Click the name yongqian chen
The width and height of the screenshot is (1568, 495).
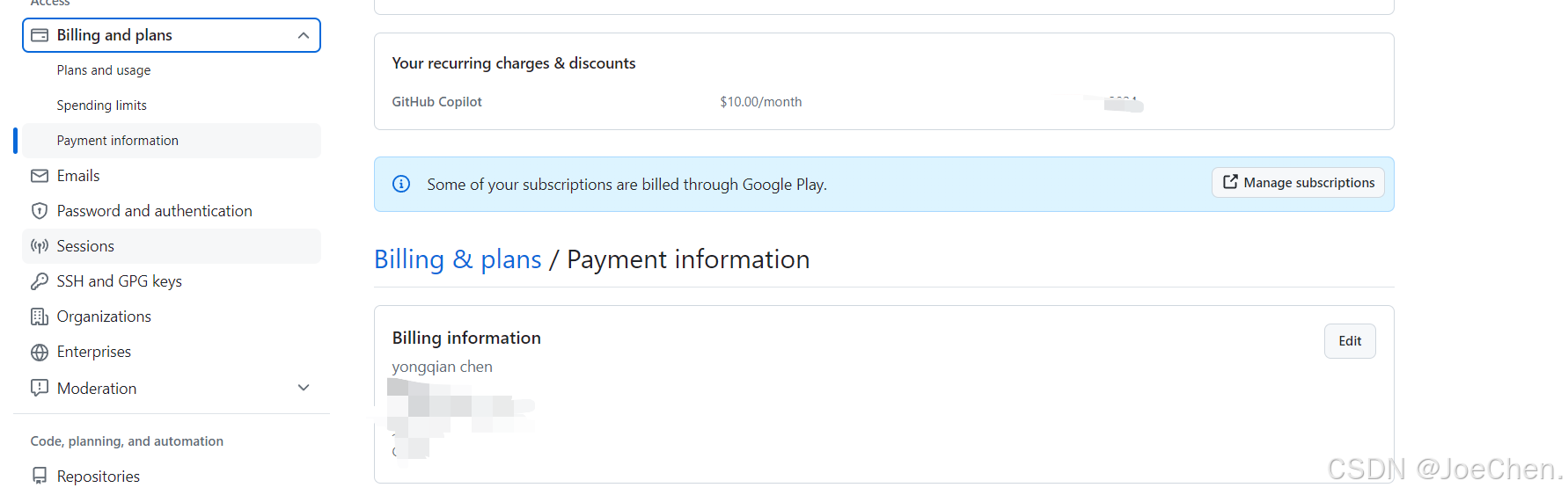[443, 367]
